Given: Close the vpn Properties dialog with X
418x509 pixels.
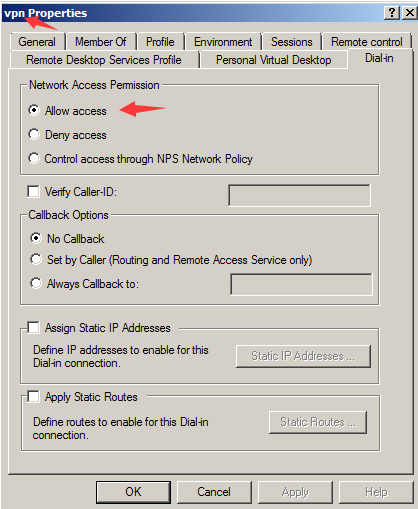Looking at the screenshot, I should pos(409,13).
